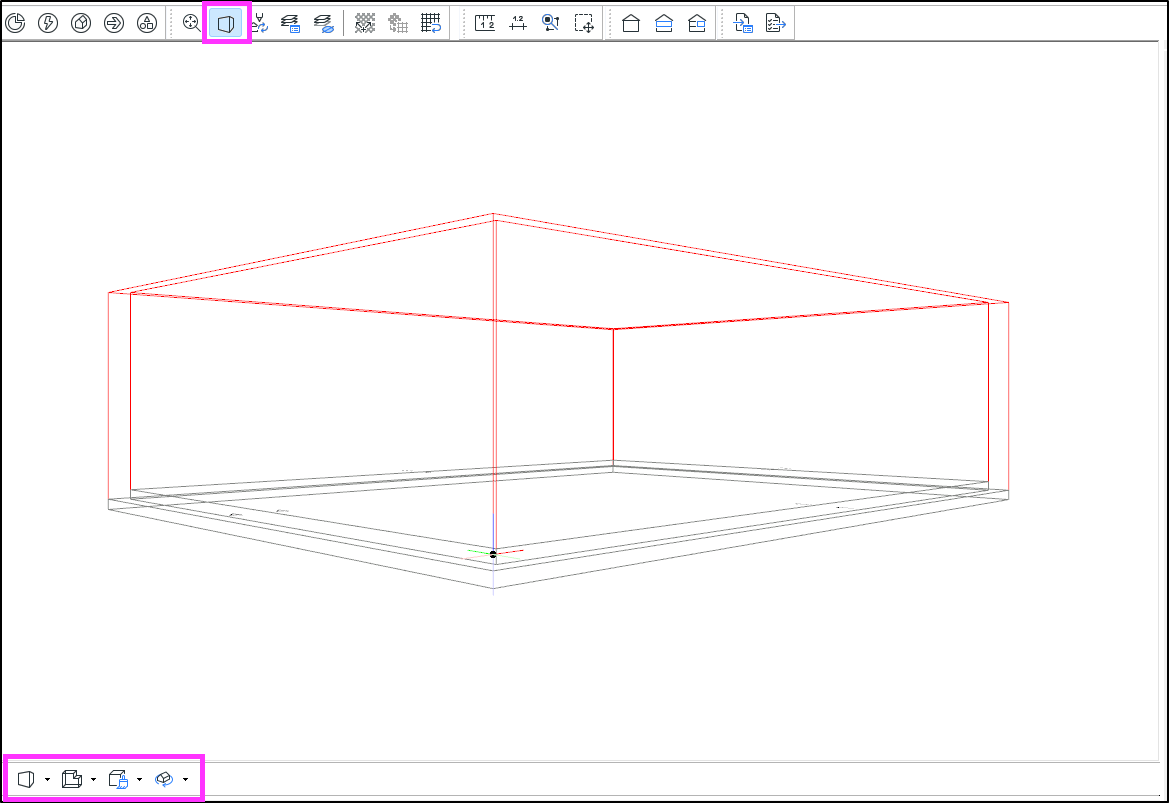Screen dimensions: 1169x803
Task: Click the black origin point in 3D model
Action: 493,554
